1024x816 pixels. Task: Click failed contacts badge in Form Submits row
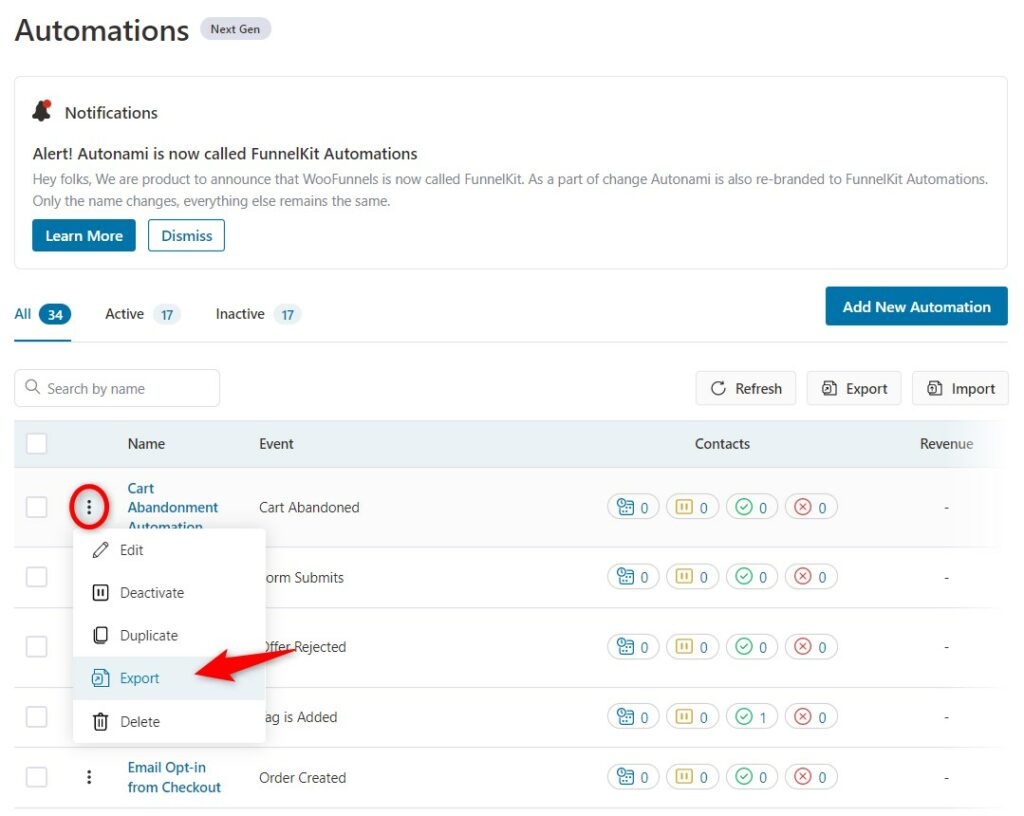tap(811, 577)
